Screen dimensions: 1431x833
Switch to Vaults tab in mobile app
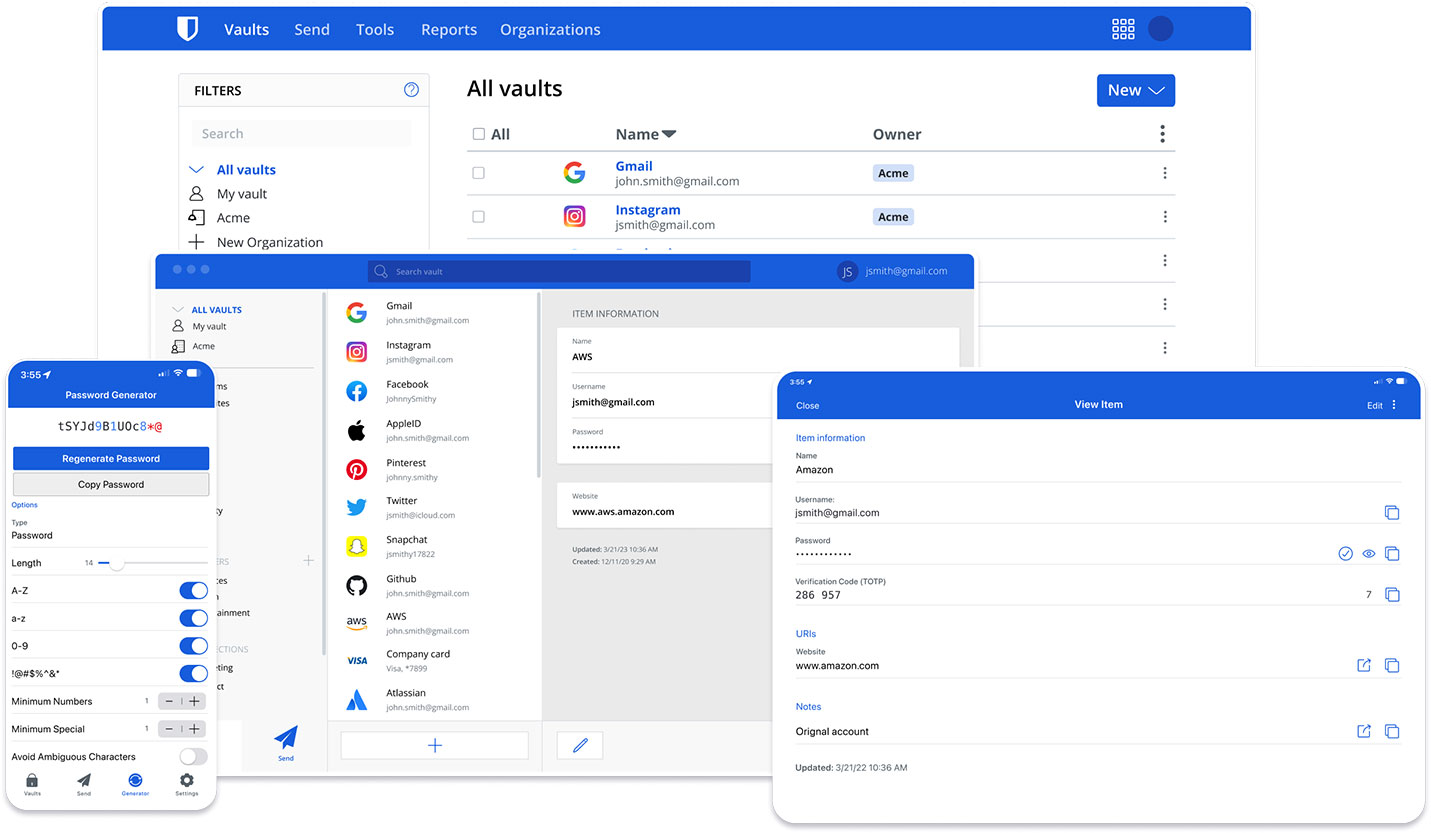pyautogui.click(x=32, y=784)
